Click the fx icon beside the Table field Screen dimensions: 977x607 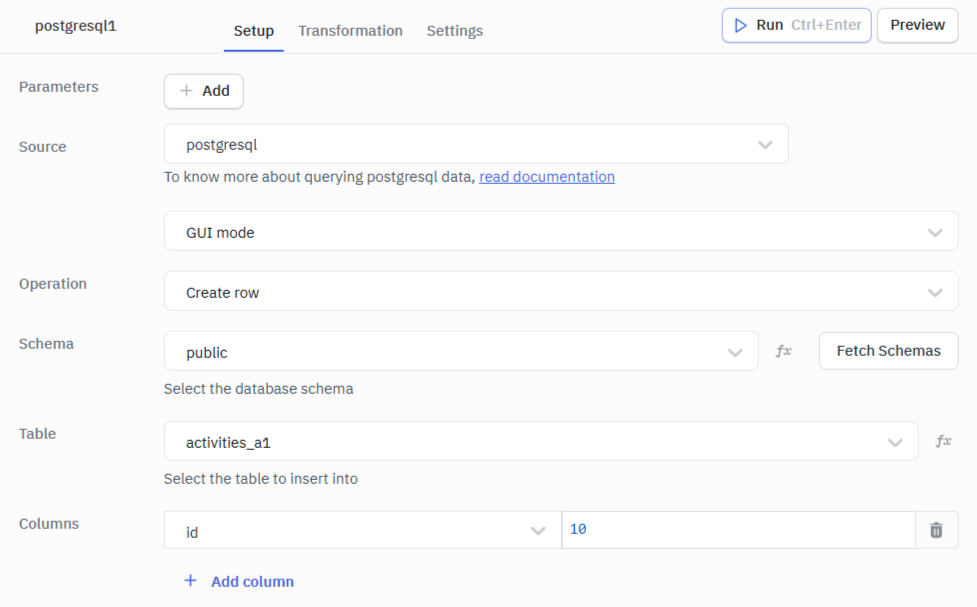click(946, 441)
